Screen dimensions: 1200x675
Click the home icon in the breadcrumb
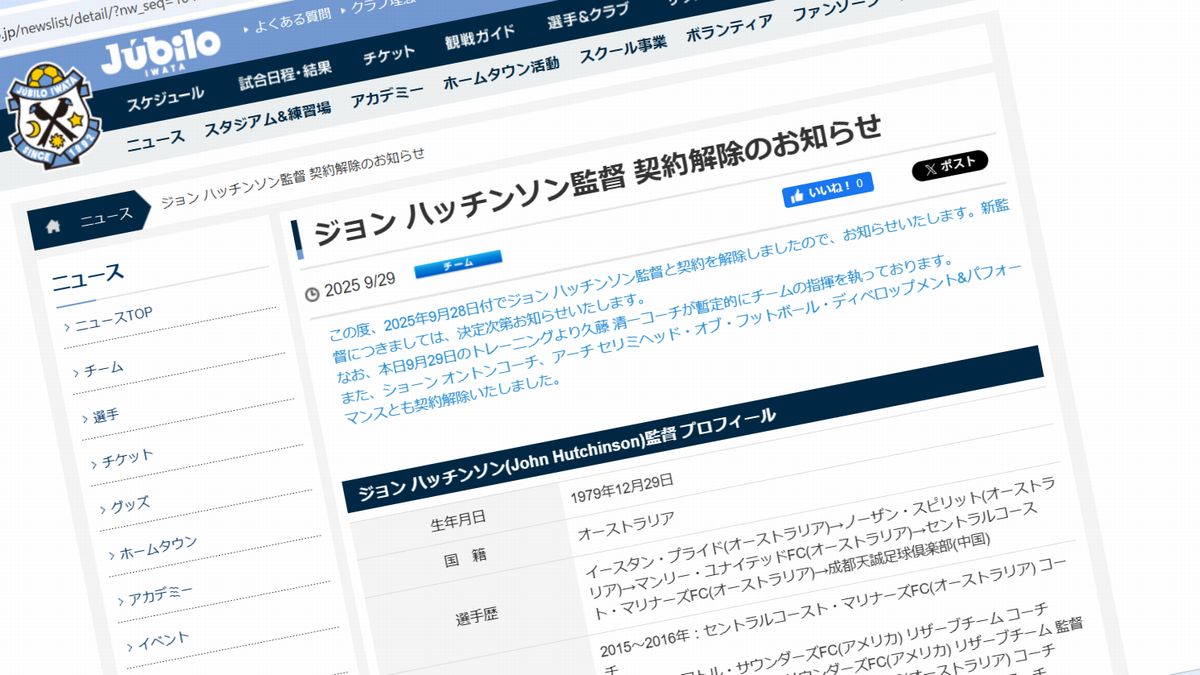pos(52,226)
